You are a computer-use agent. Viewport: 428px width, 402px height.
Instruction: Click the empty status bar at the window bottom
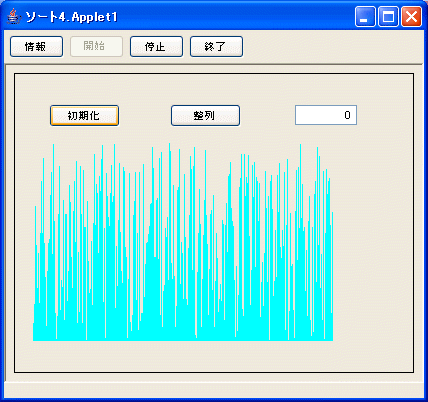(x=214, y=390)
